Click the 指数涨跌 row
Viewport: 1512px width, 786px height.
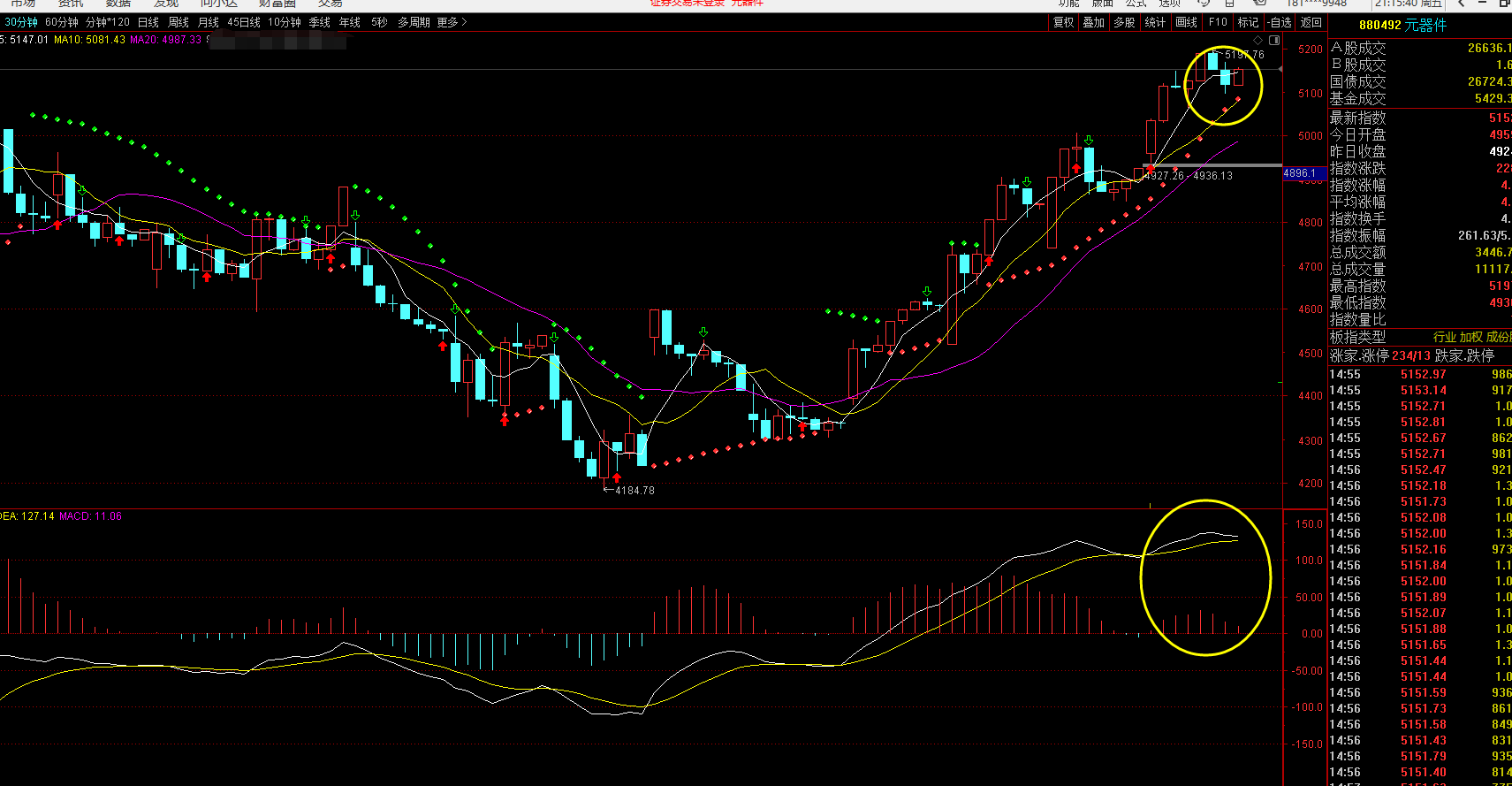(x=1419, y=168)
